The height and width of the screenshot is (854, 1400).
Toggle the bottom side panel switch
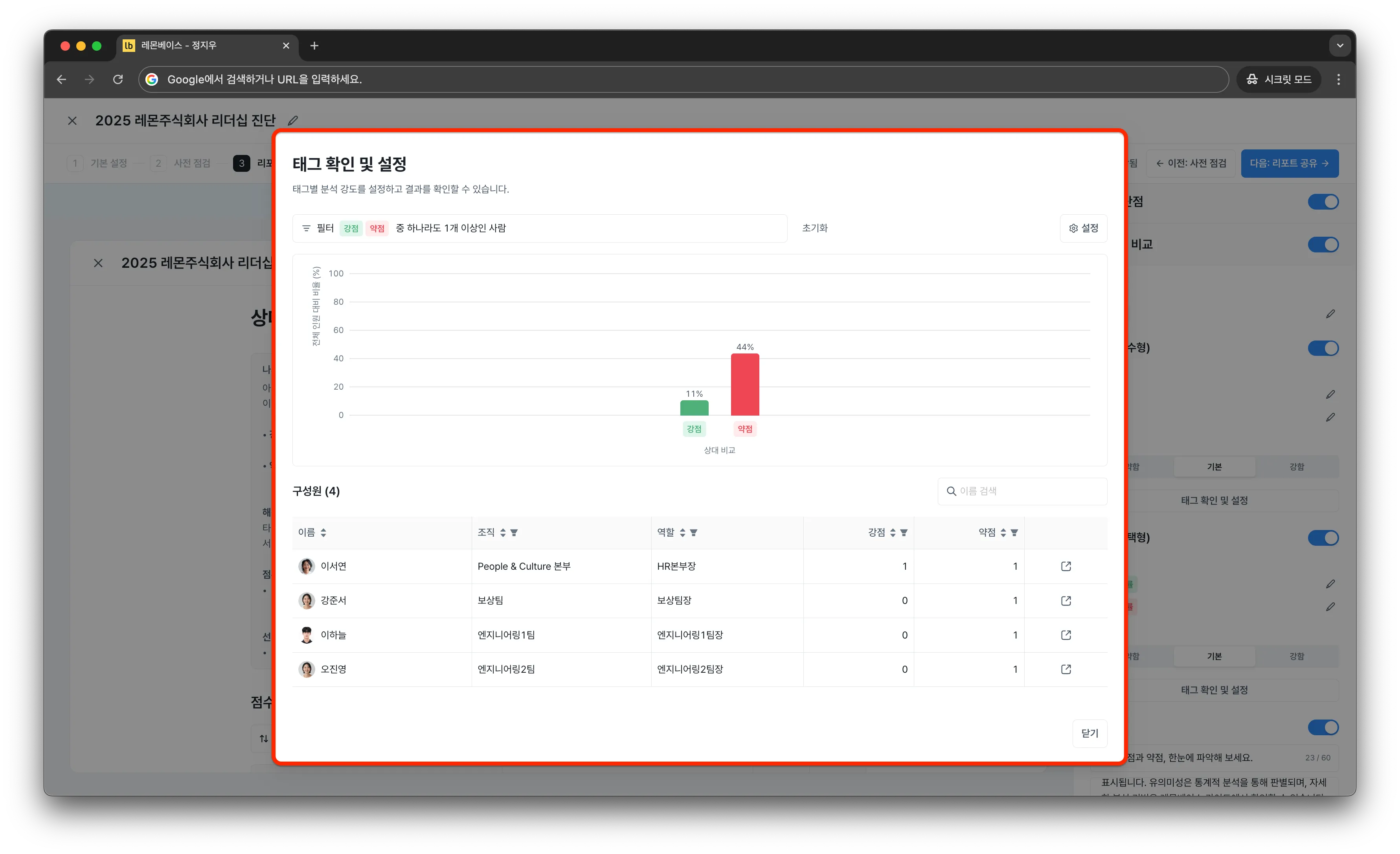pos(1323,727)
